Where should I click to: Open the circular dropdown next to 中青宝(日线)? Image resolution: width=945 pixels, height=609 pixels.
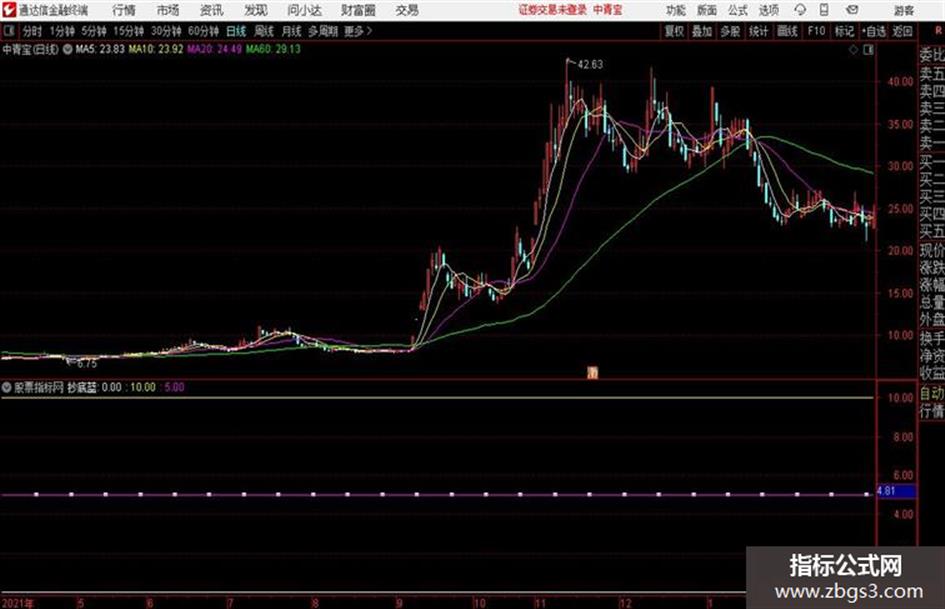point(67,49)
